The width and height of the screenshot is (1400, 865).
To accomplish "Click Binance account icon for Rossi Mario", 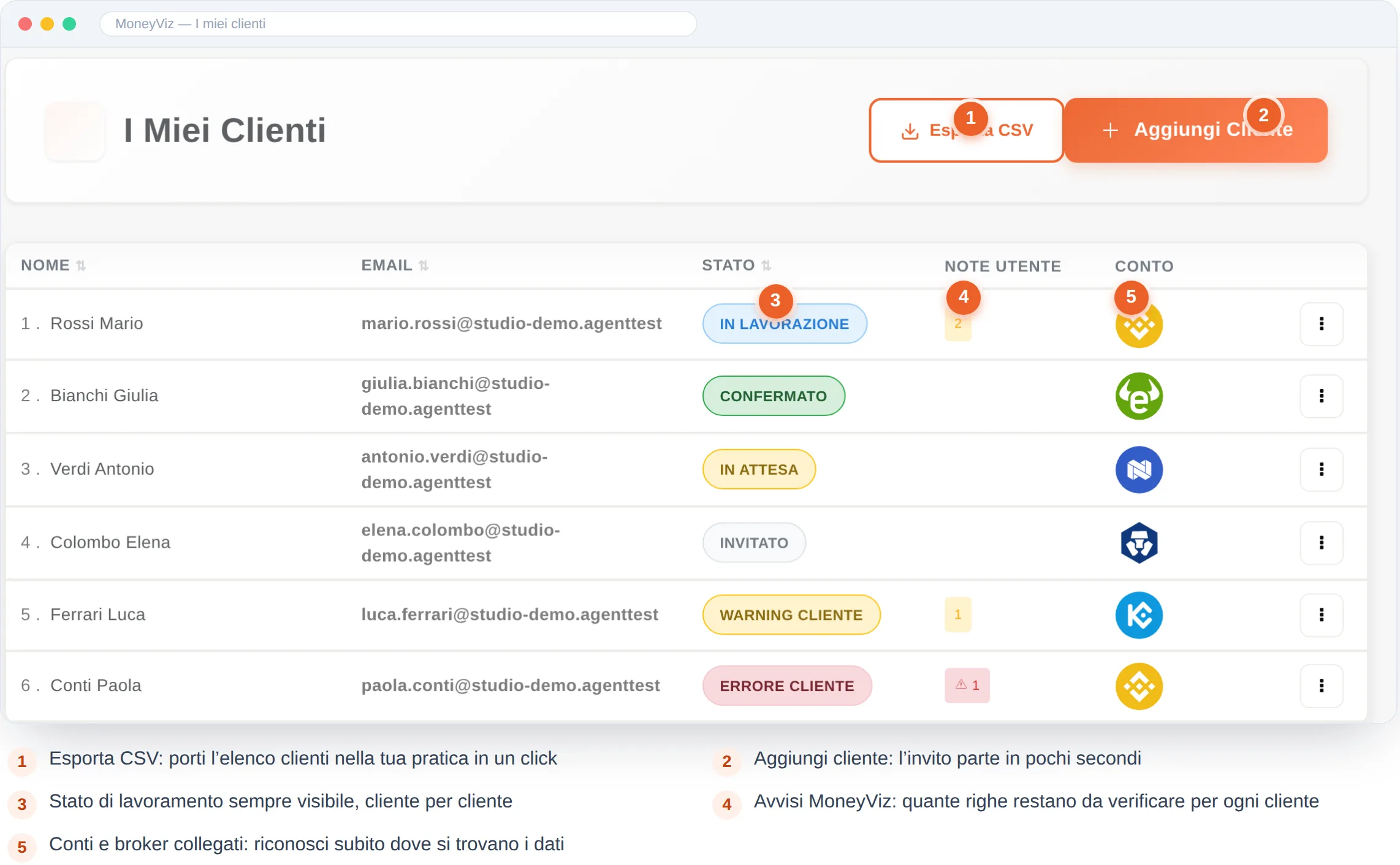I will coord(1139,325).
